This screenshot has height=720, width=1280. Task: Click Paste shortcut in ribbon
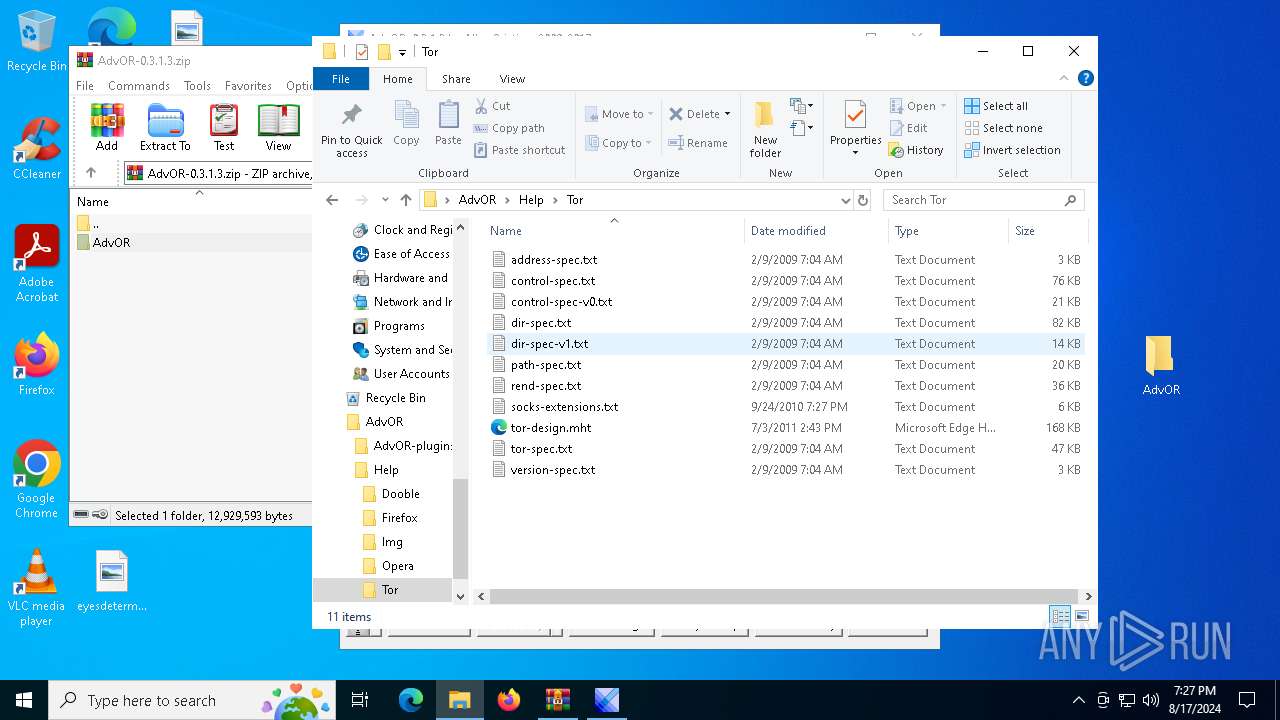click(x=519, y=150)
